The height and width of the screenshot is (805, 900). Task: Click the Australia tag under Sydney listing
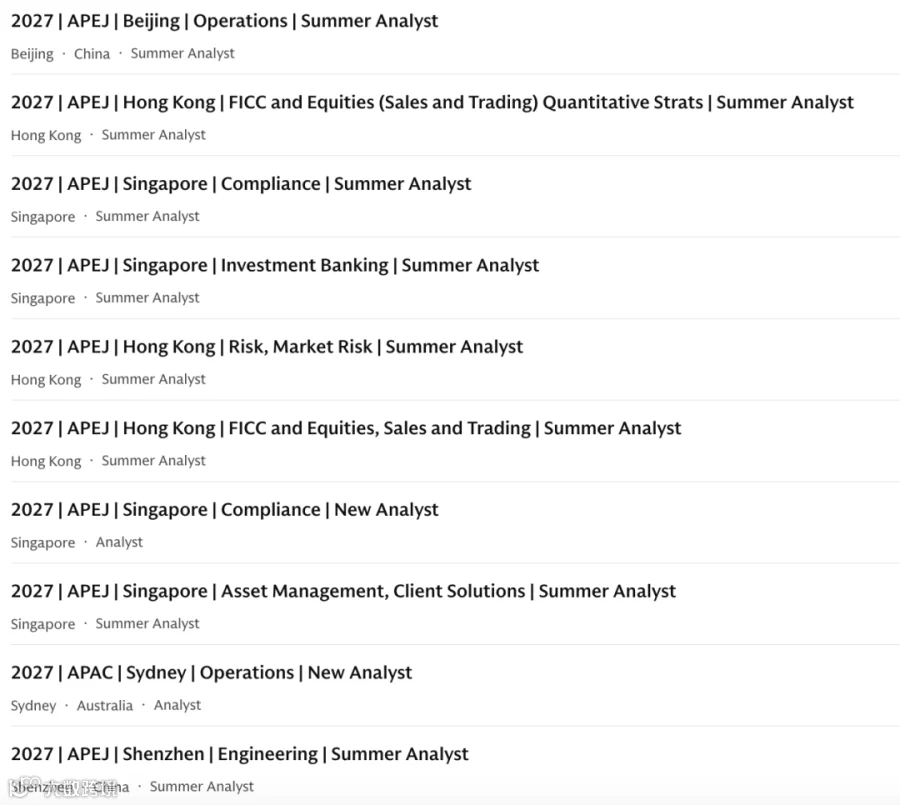click(x=104, y=706)
